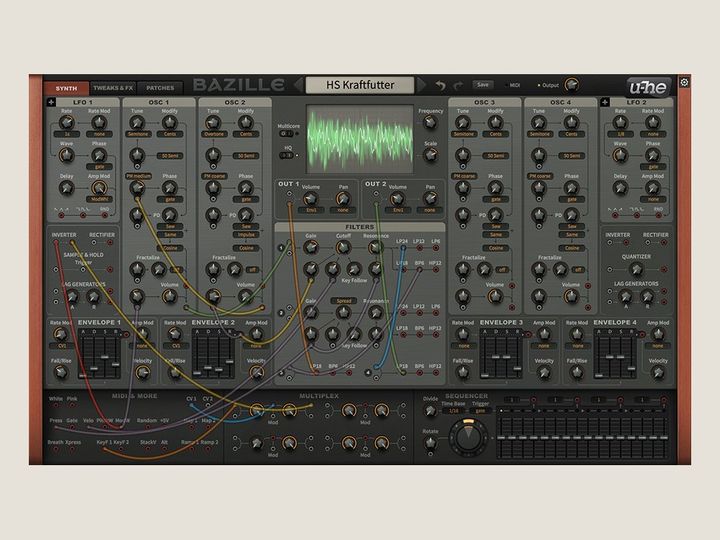This screenshot has width=720, height=540.
Task: Click the White noise output jack
Action: (56, 405)
